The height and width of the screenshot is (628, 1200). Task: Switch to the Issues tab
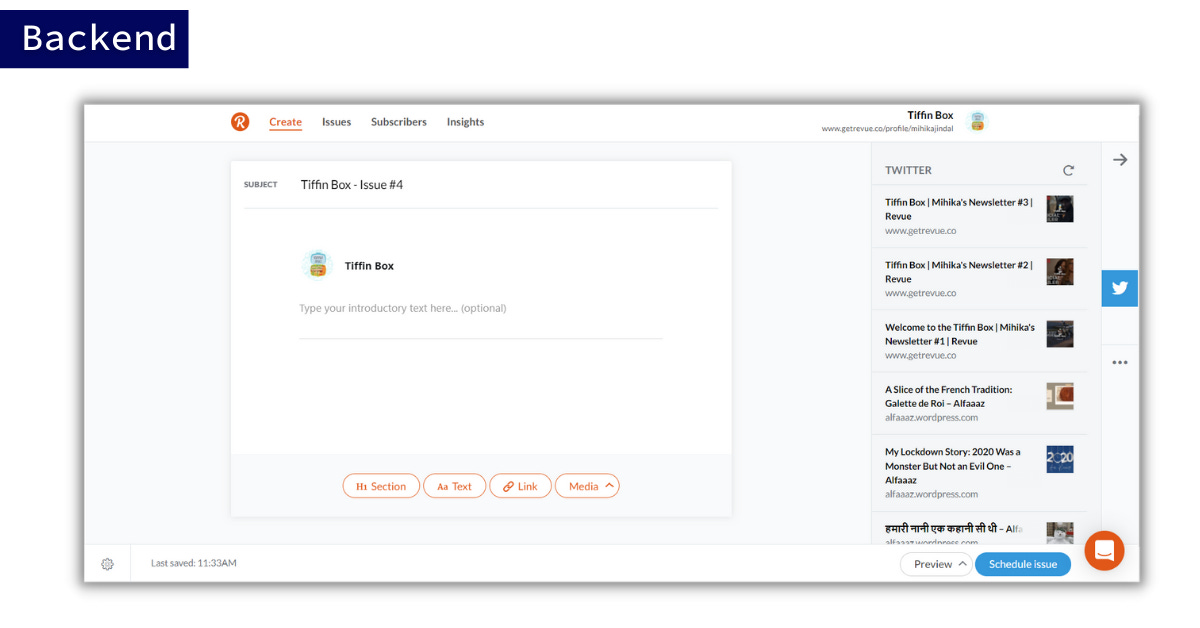coord(336,122)
